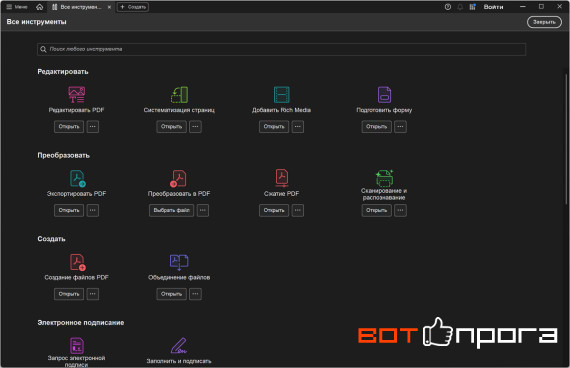Click the Преобразовать в PDF tool icon
This screenshot has height=368, width=570.
(178, 179)
